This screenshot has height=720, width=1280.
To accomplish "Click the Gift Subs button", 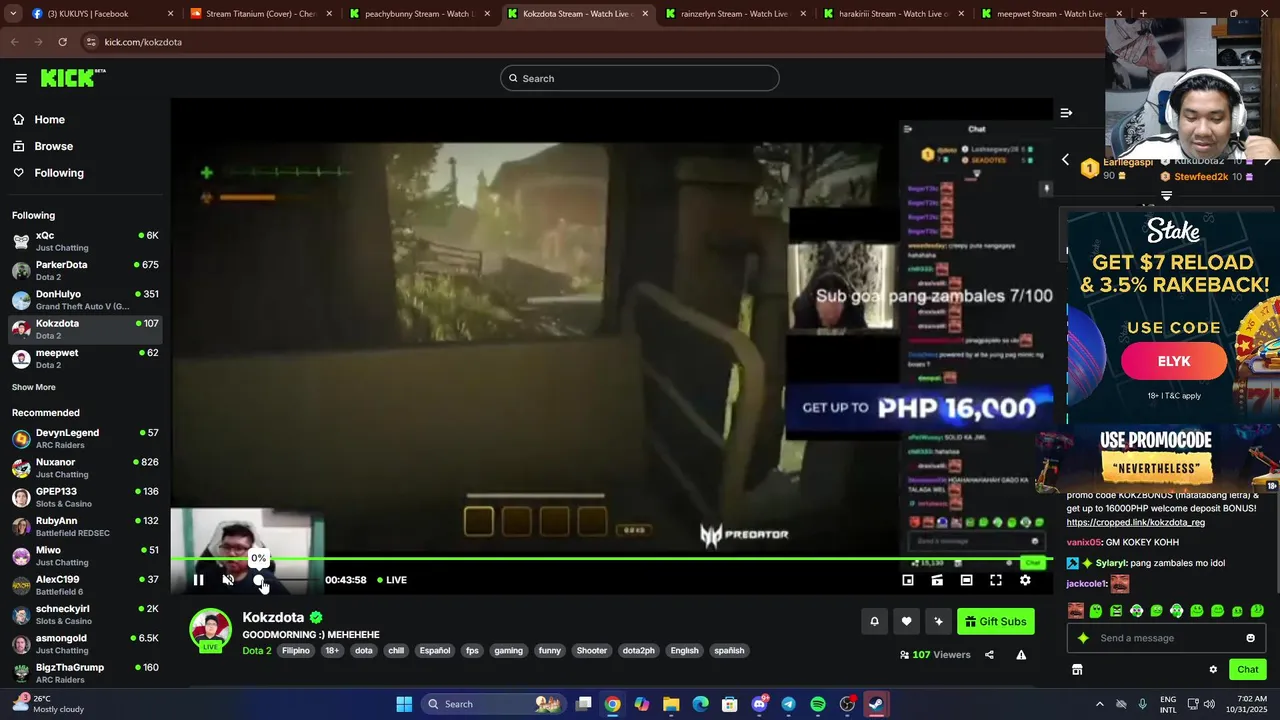I will click(996, 621).
